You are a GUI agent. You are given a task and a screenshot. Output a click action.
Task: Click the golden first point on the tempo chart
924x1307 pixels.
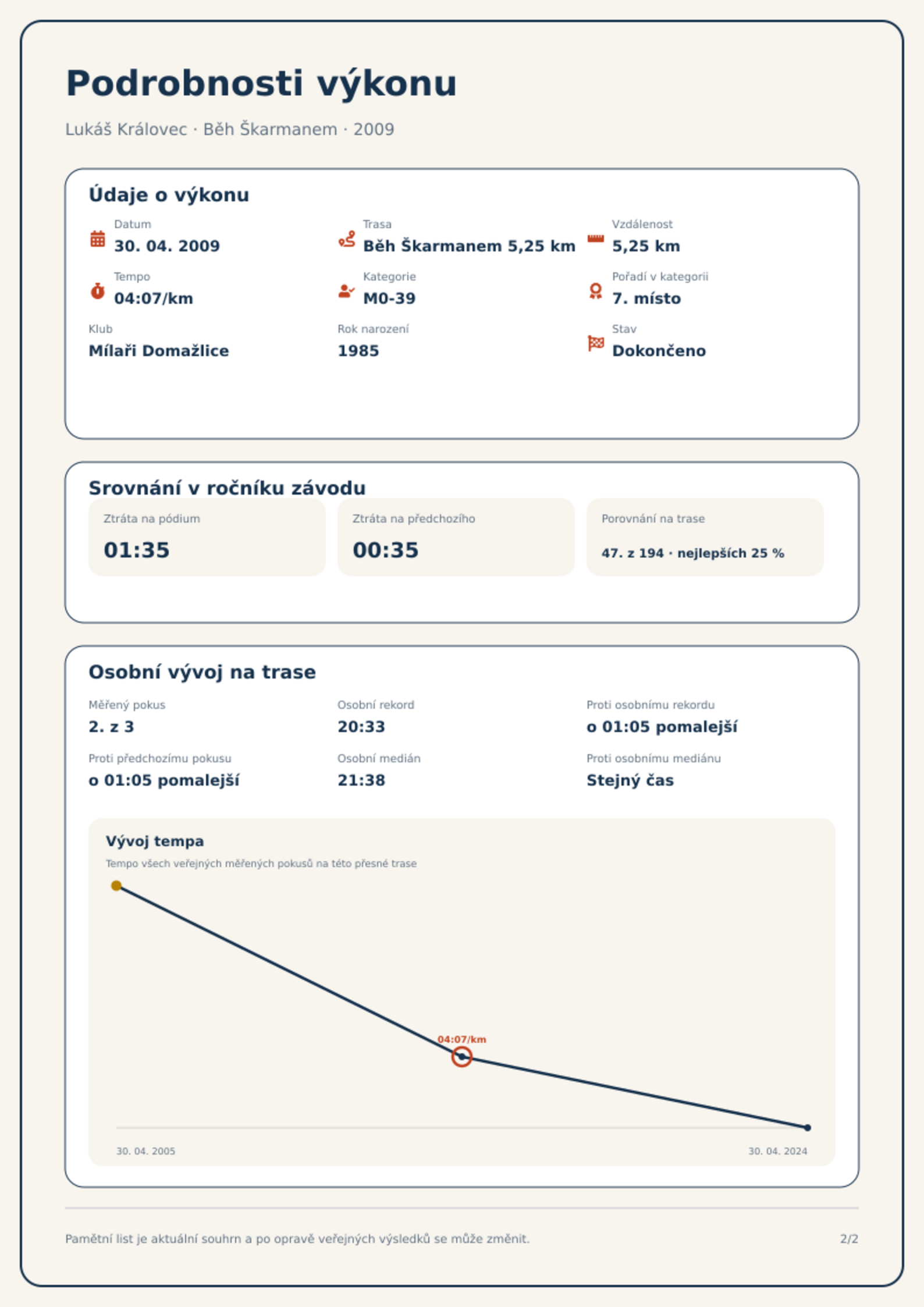tap(116, 886)
